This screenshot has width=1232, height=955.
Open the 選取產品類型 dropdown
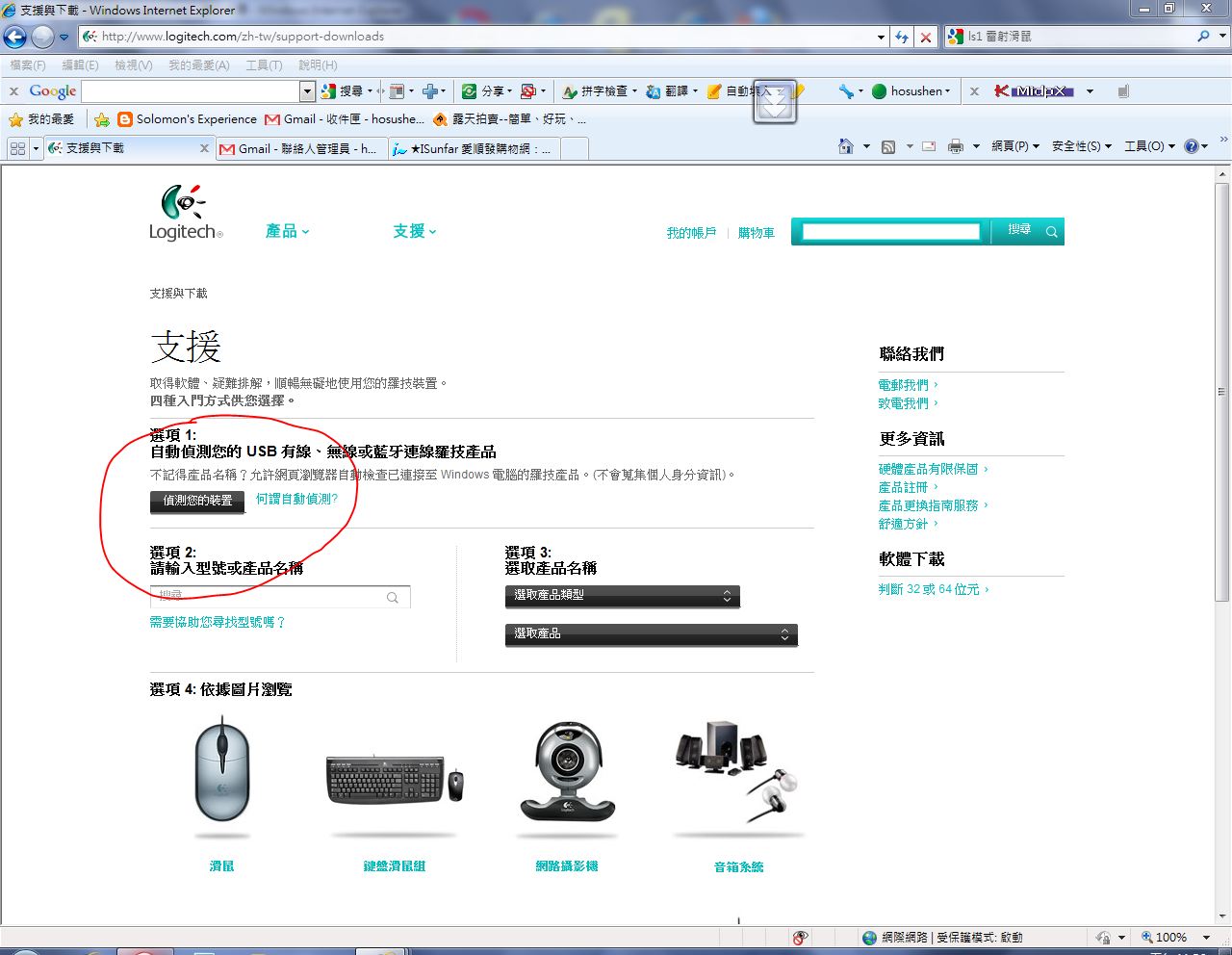tap(622, 596)
